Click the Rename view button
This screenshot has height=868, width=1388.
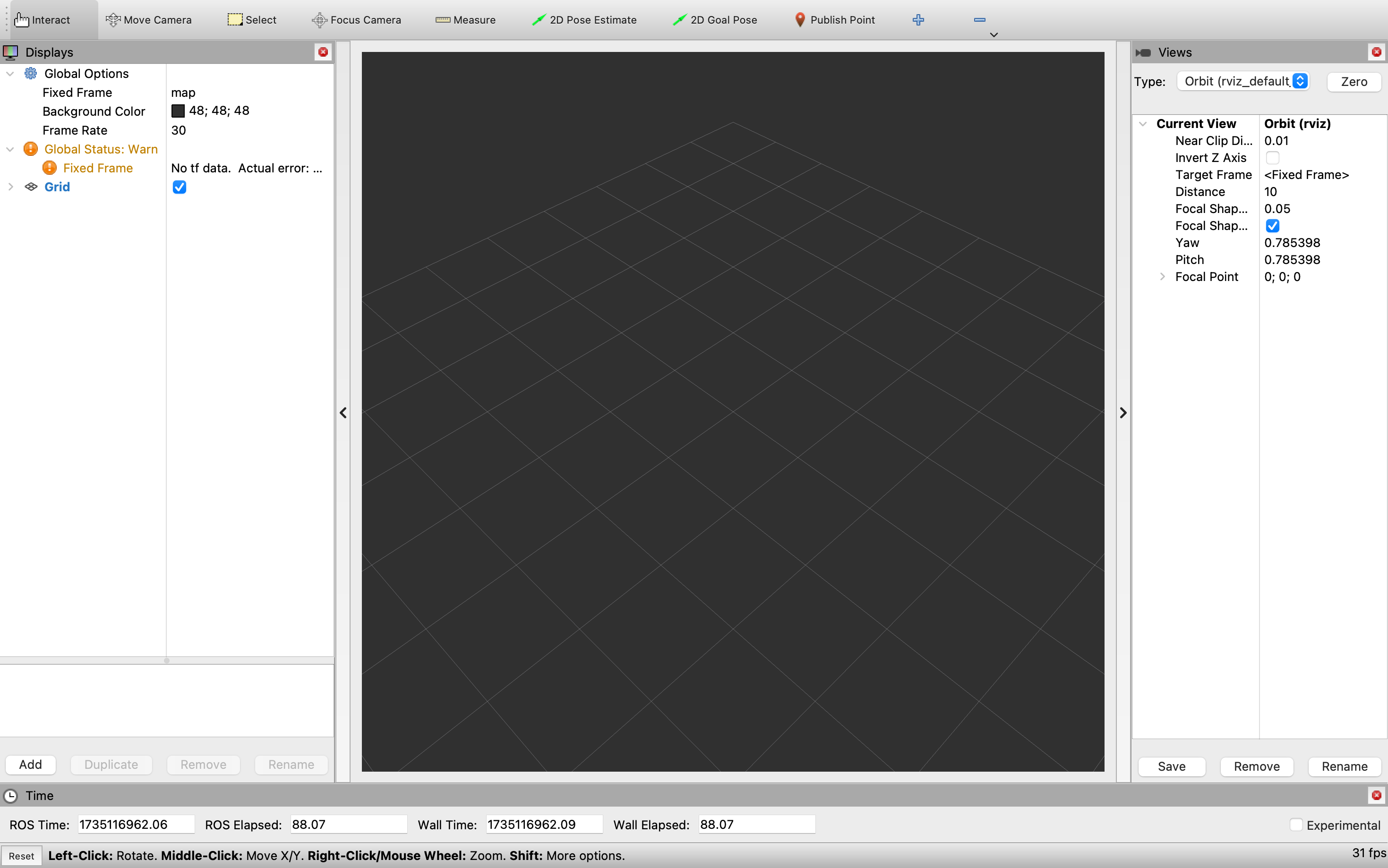coord(1345,766)
